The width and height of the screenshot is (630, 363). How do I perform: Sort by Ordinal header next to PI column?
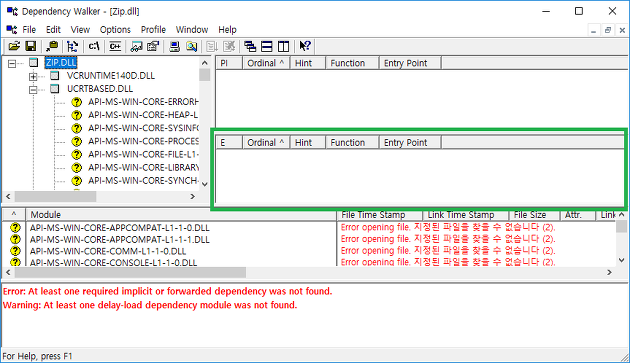[x=266, y=63]
